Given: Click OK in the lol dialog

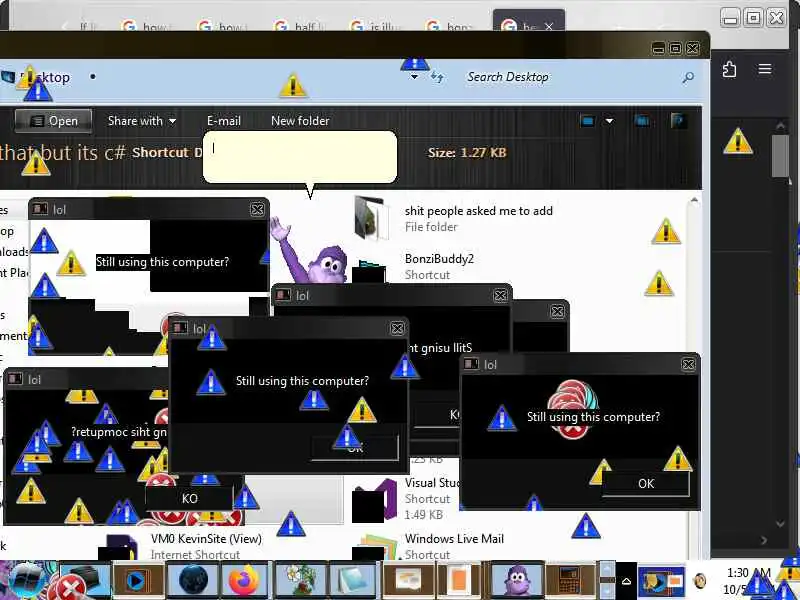Looking at the screenshot, I should point(645,484).
